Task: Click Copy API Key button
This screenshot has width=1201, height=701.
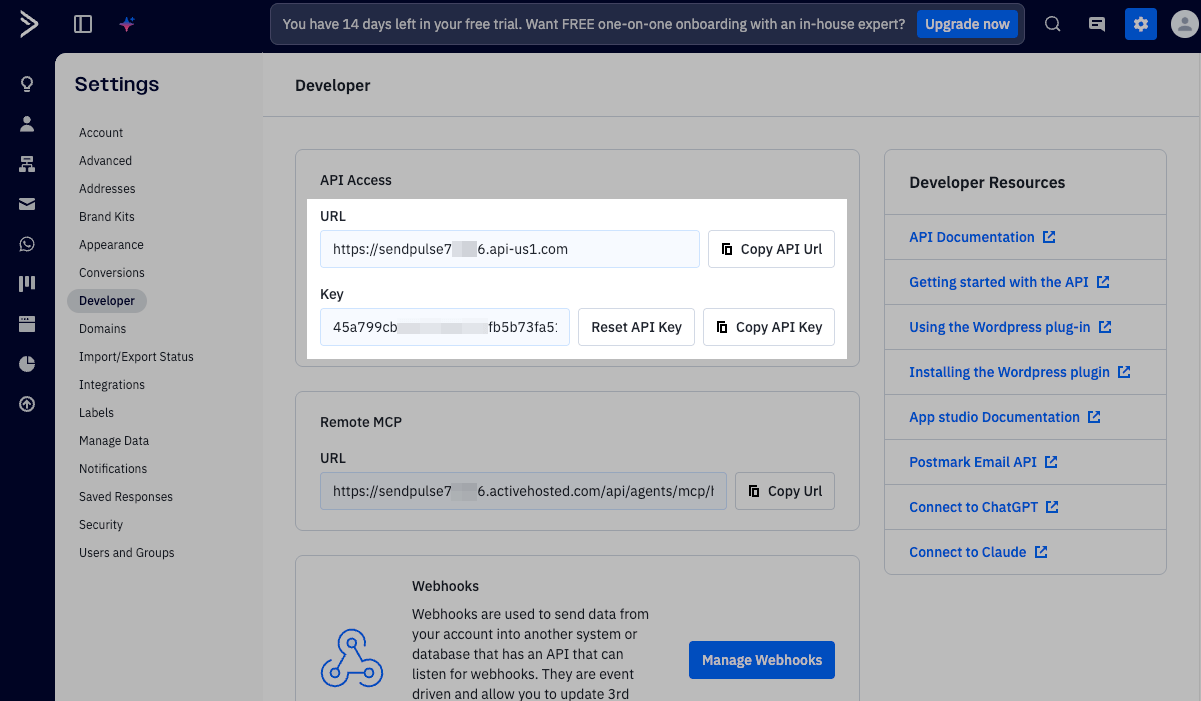Action: (769, 327)
